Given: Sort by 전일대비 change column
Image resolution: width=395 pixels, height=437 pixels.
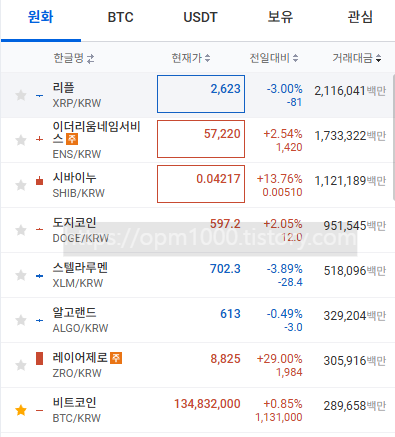Looking at the screenshot, I should pos(274,58).
